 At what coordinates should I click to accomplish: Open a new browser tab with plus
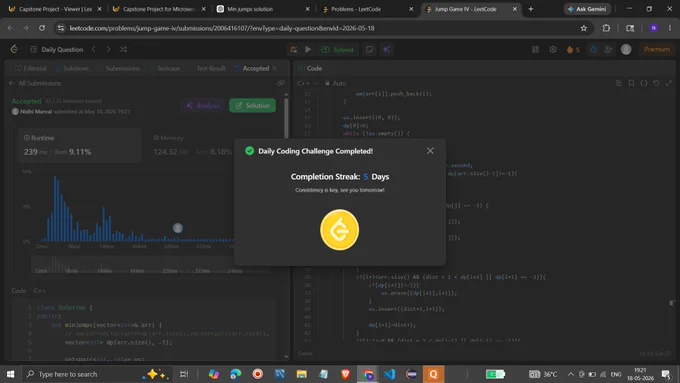coord(530,9)
